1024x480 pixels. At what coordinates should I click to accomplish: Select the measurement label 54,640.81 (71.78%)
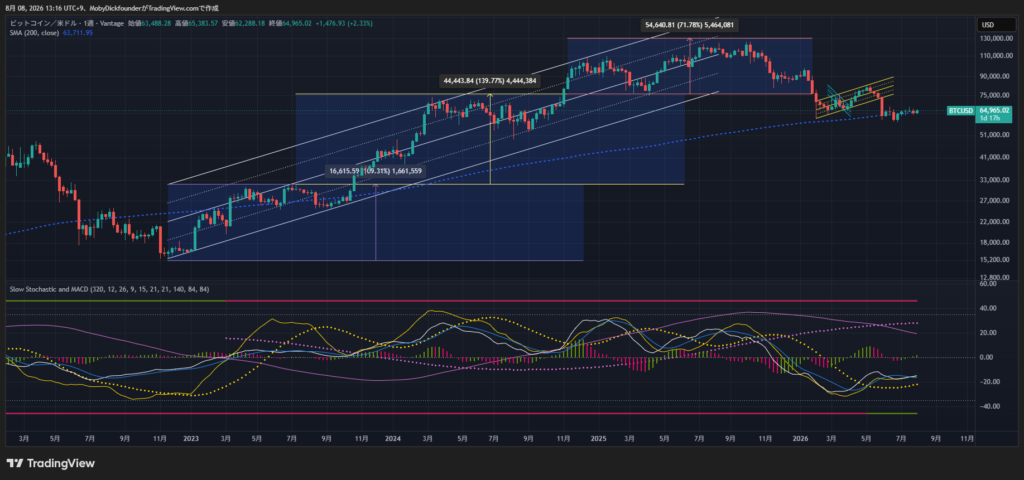689,25
